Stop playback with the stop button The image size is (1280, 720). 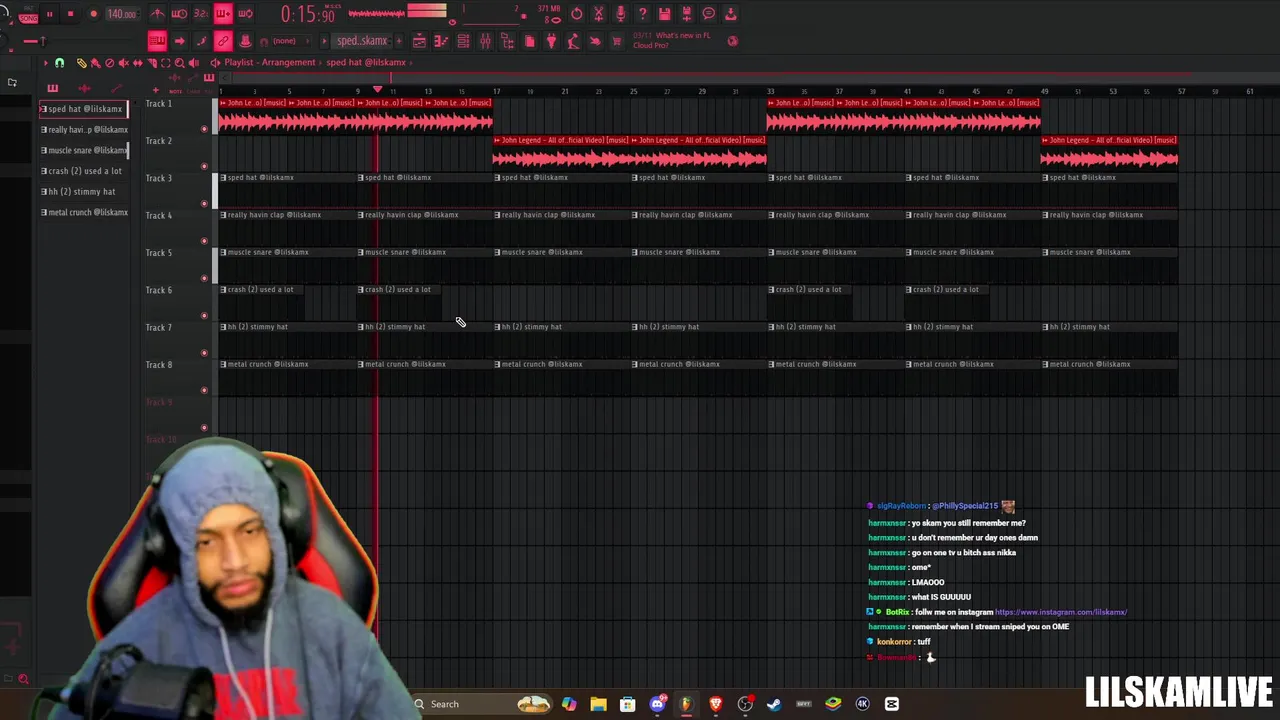[x=70, y=14]
